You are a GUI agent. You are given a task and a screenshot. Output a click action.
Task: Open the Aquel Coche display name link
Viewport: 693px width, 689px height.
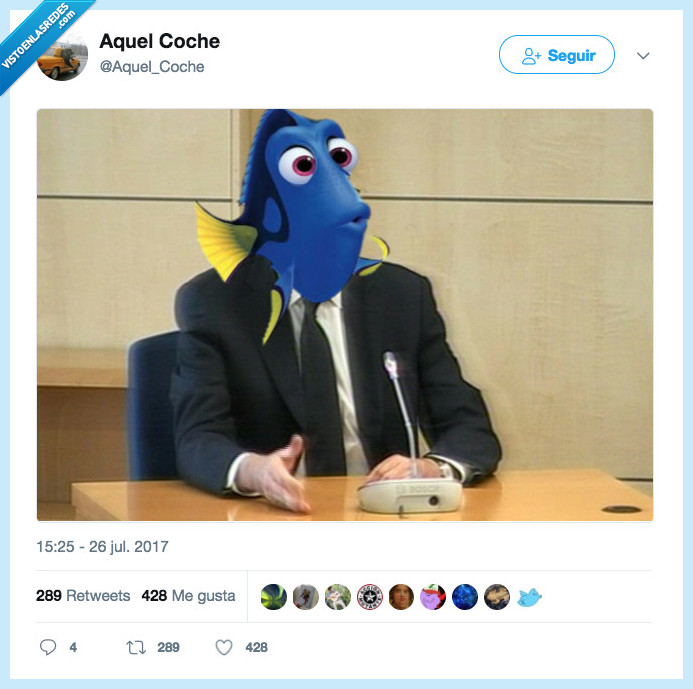[160, 42]
